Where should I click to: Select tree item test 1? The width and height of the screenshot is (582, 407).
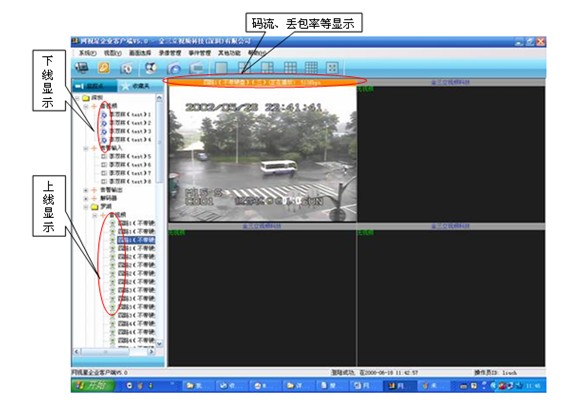(x=130, y=115)
